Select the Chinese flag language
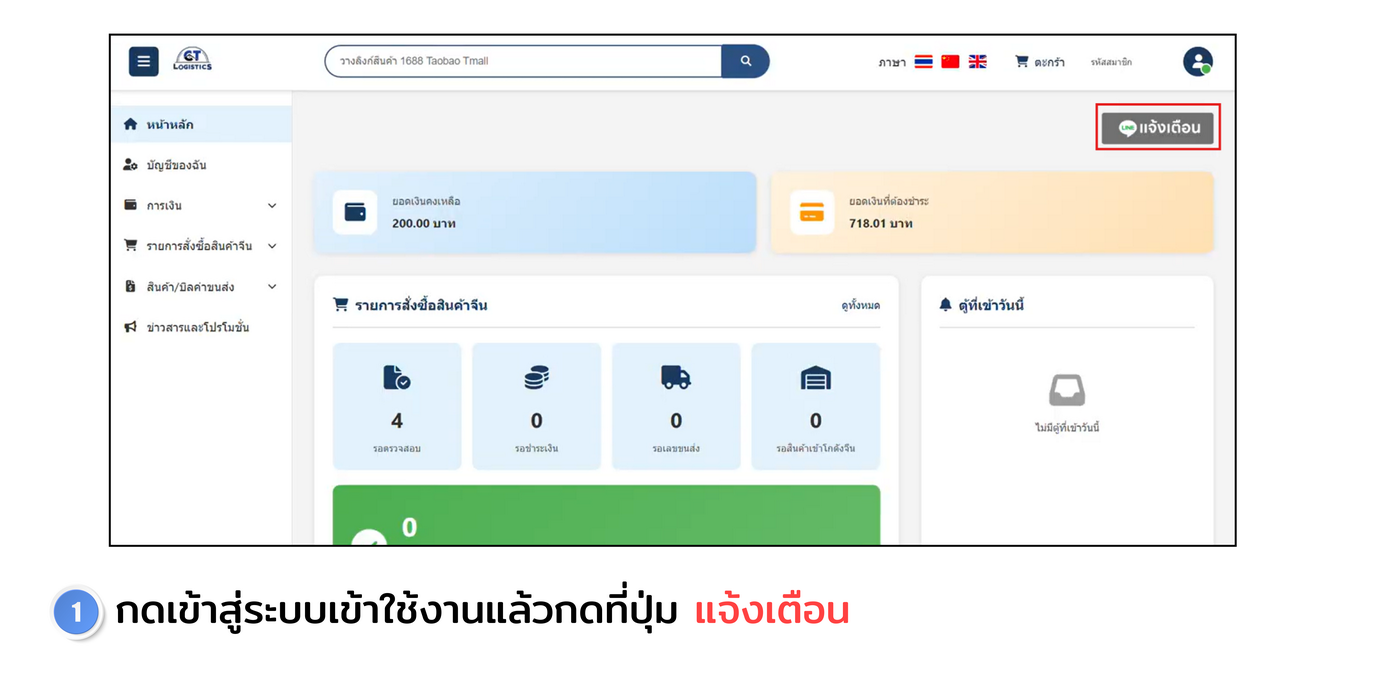This screenshot has height=688, width=1376. 950,62
